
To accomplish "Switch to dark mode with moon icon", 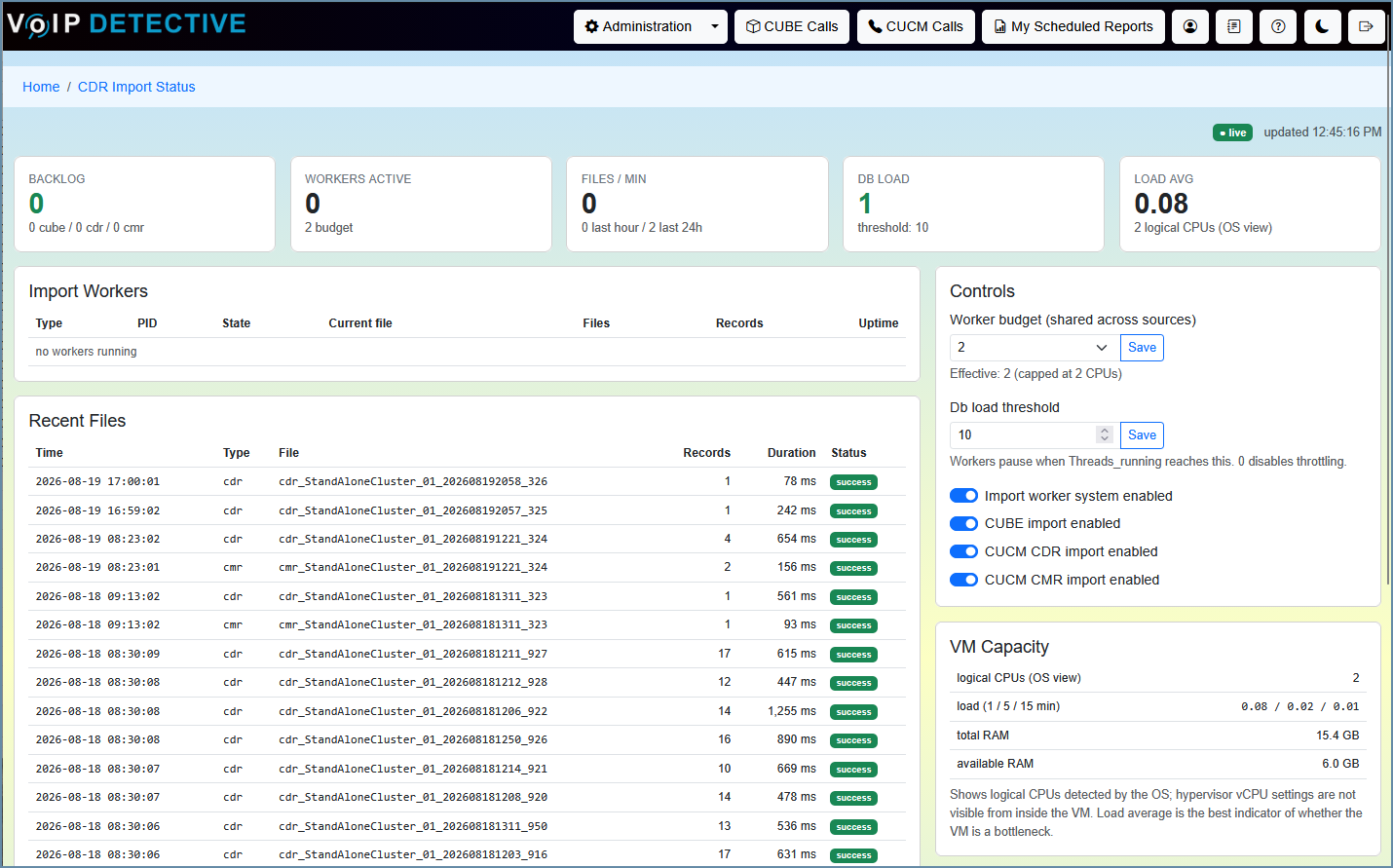I will pos(1322,26).
